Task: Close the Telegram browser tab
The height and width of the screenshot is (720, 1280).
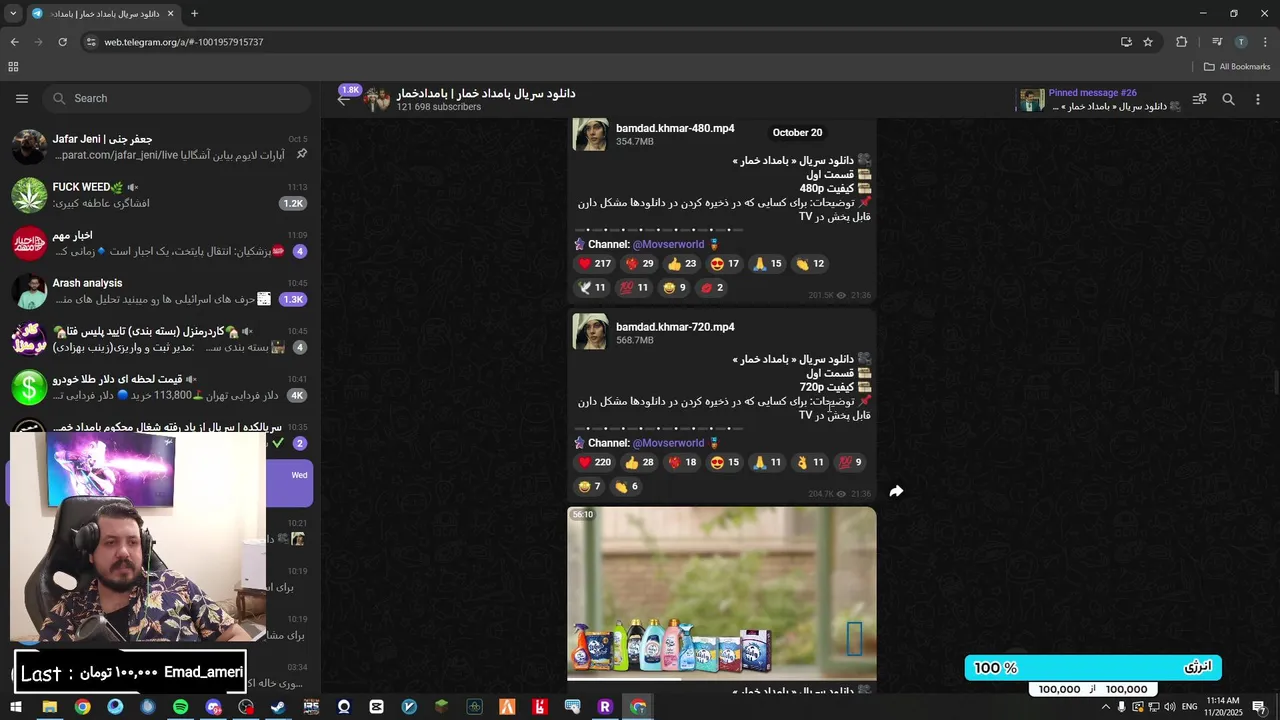Action: [x=170, y=14]
